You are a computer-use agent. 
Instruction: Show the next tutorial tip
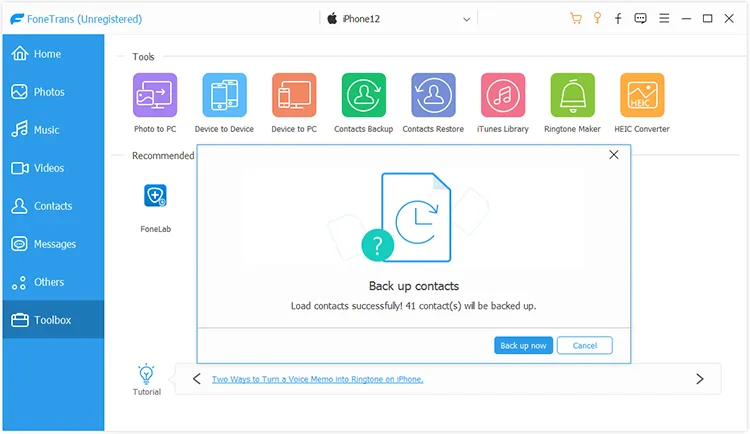click(700, 379)
